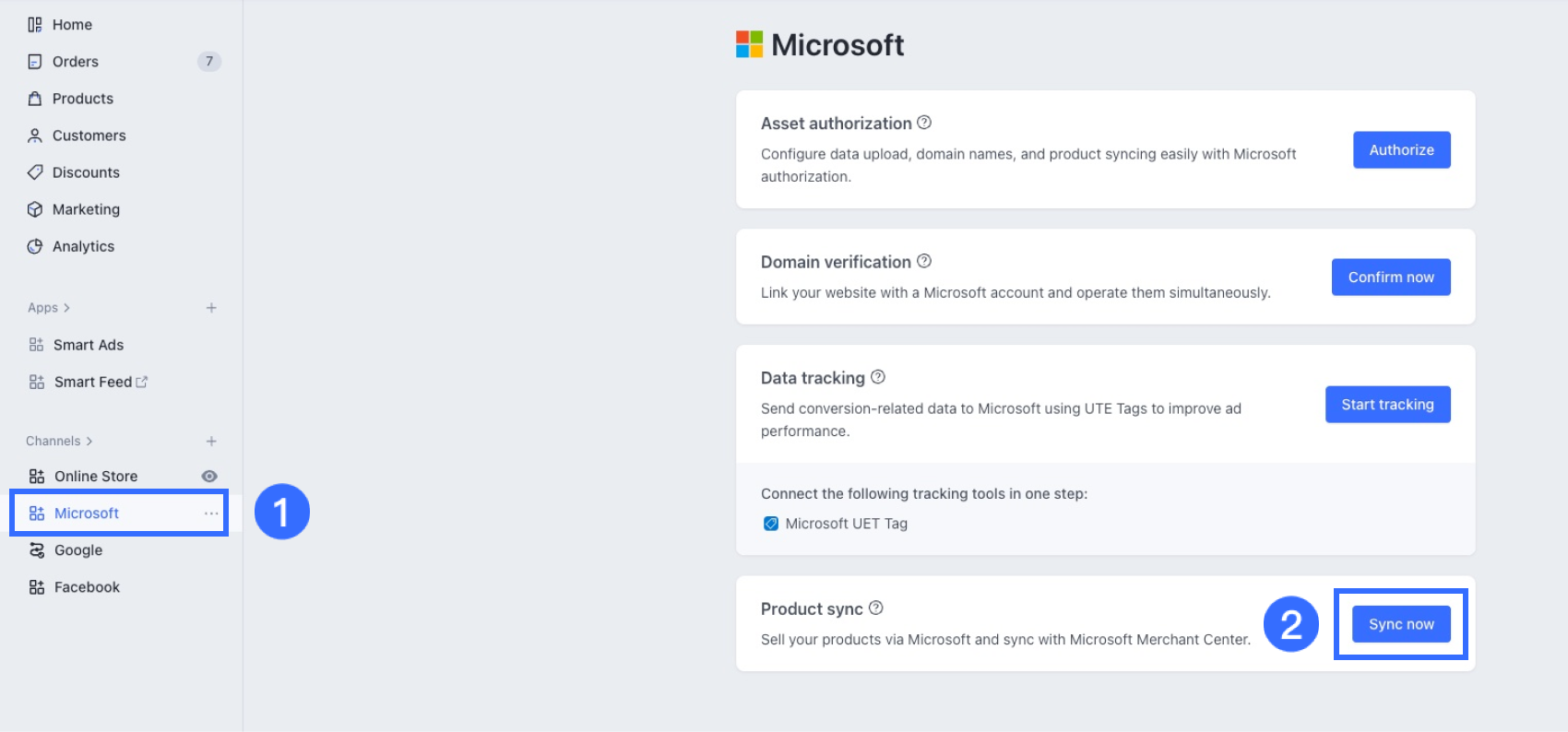Click the Sync now button
This screenshot has height=732, width=1568.
1400,624
